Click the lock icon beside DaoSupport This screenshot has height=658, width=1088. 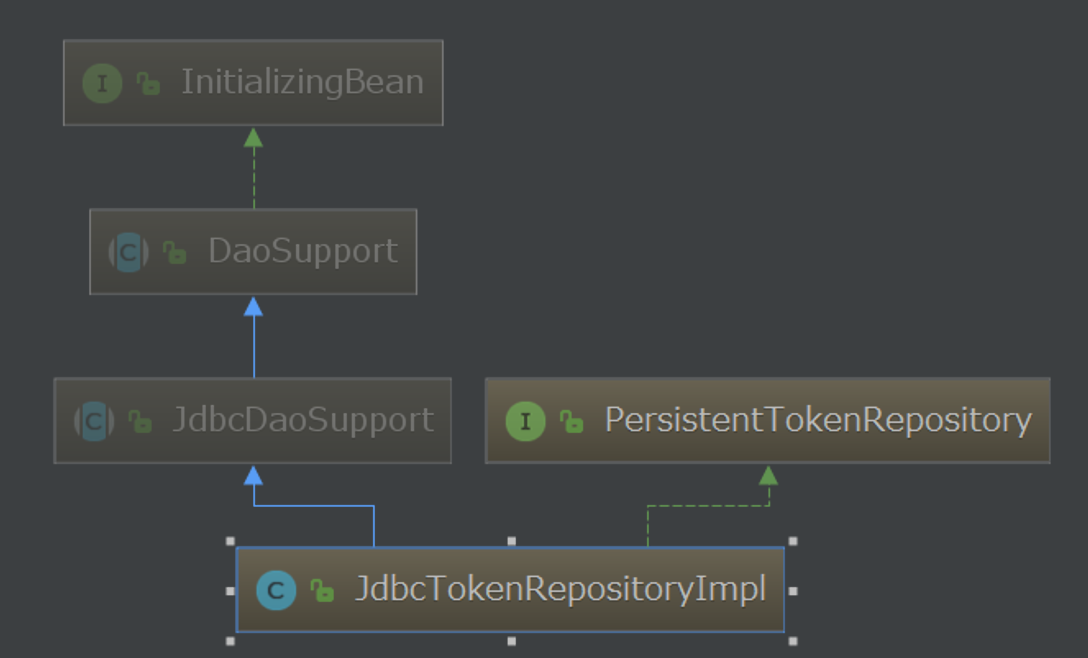click(175, 253)
